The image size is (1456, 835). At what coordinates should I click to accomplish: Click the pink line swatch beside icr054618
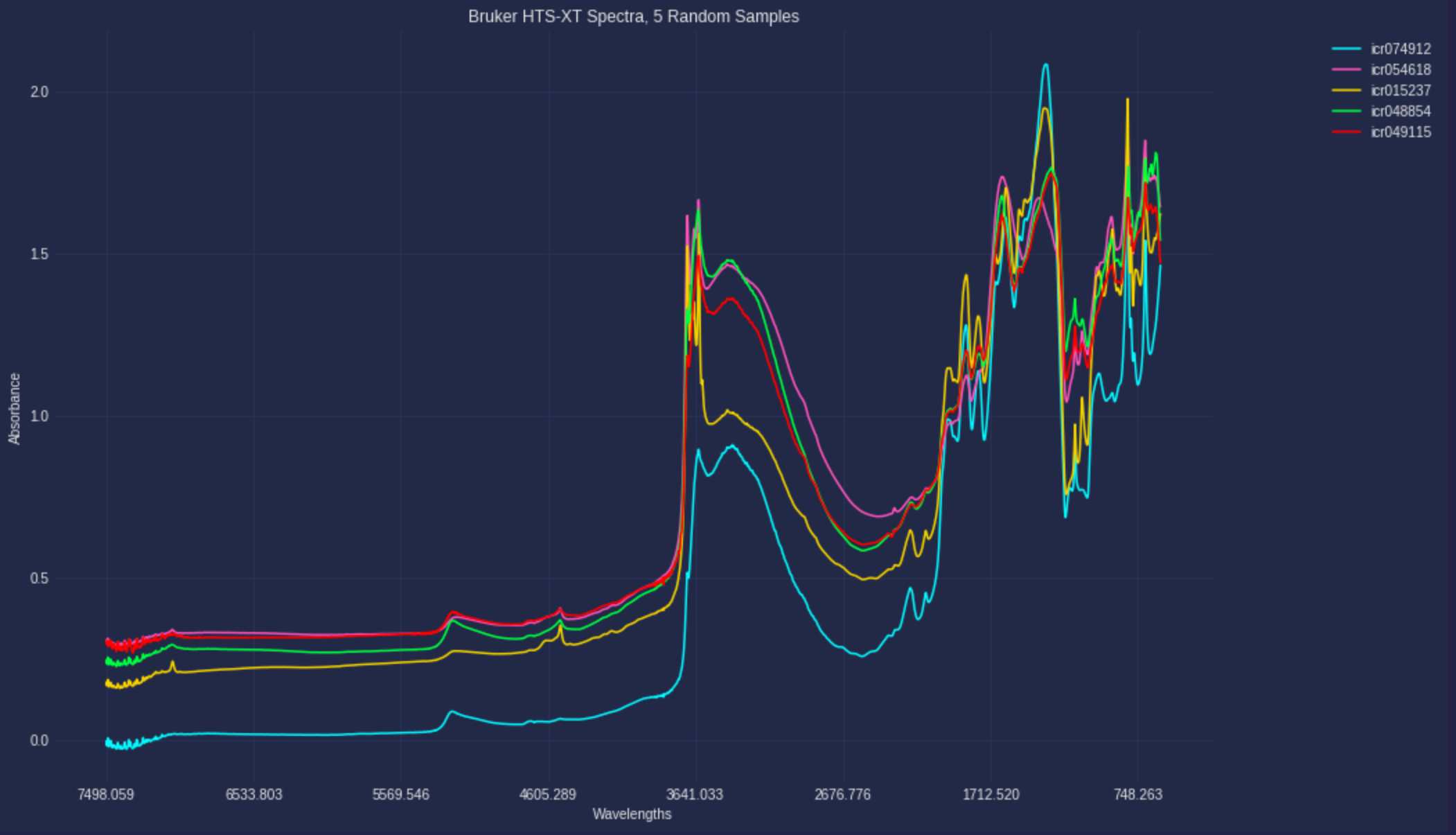1347,69
